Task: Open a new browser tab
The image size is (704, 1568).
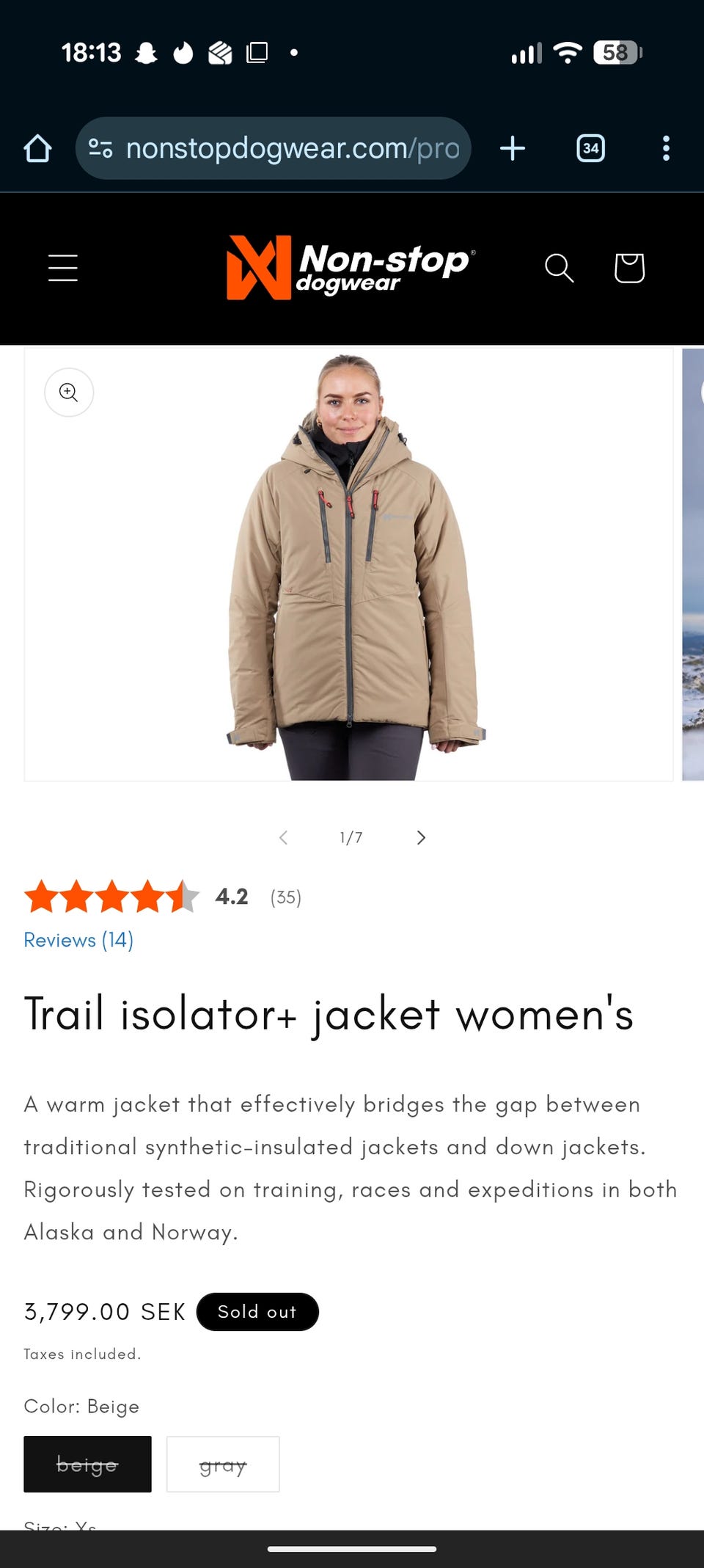Action: pyautogui.click(x=513, y=148)
